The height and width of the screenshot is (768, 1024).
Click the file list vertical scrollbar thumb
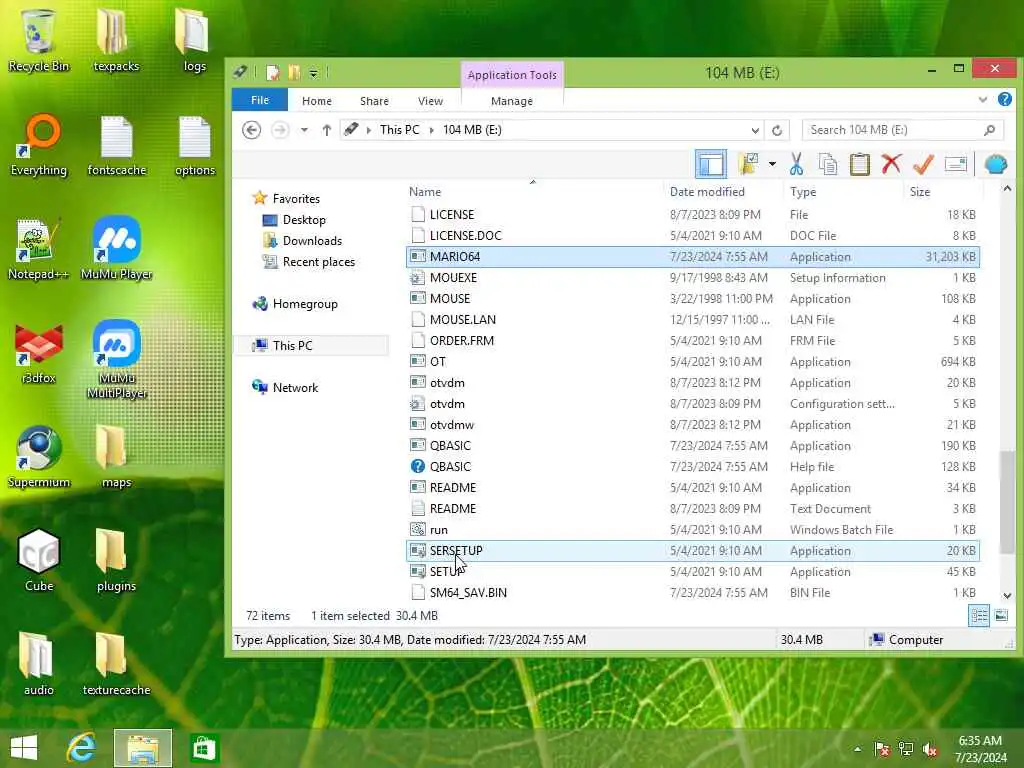click(x=1007, y=502)
